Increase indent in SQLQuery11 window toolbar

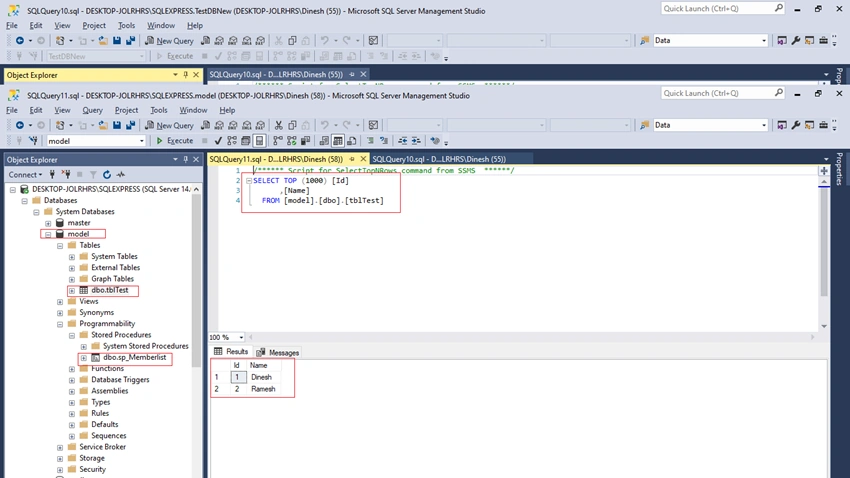(x=416, y=141)
